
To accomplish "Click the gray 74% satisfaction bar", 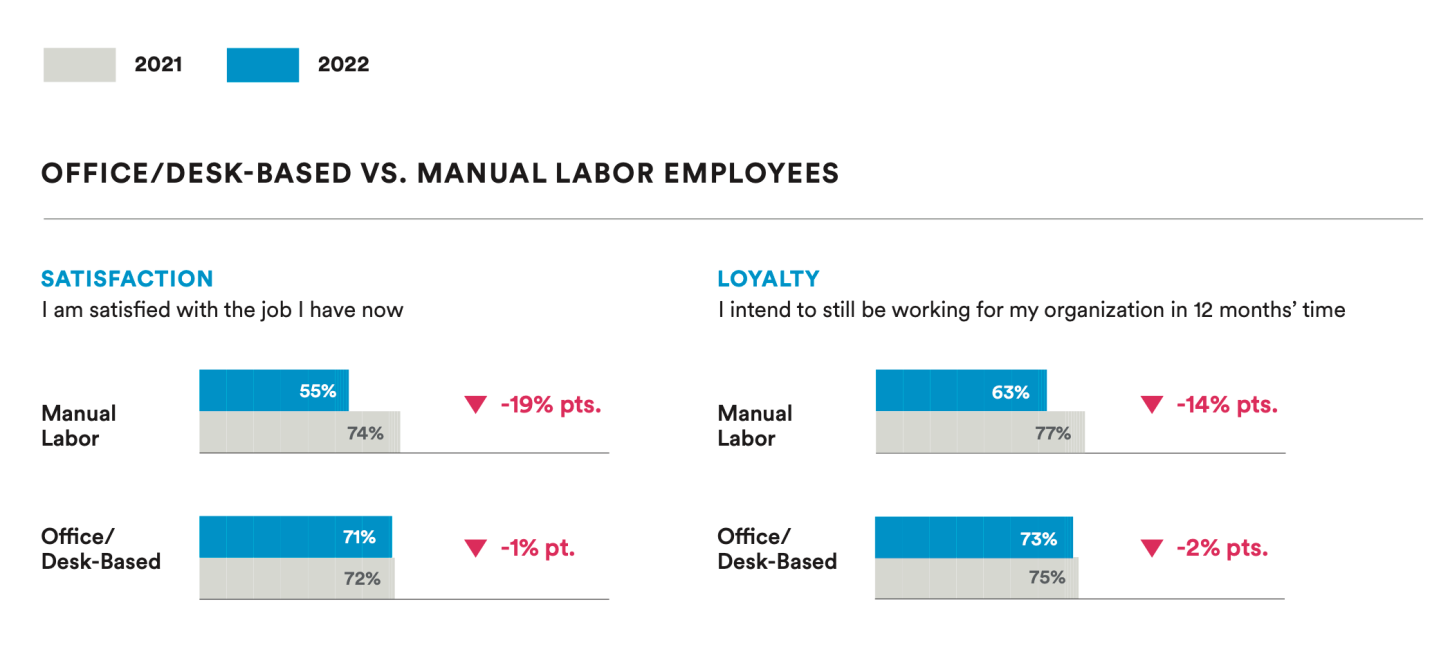I will 299,433.
